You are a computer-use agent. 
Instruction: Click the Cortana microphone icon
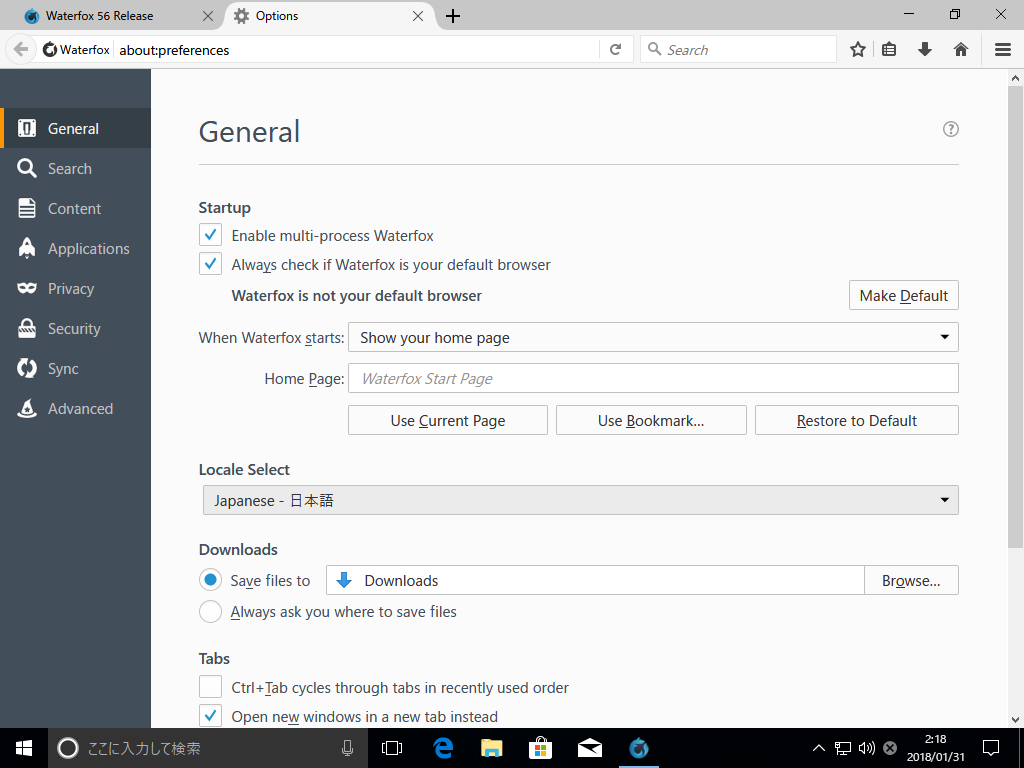click(347, 748)
